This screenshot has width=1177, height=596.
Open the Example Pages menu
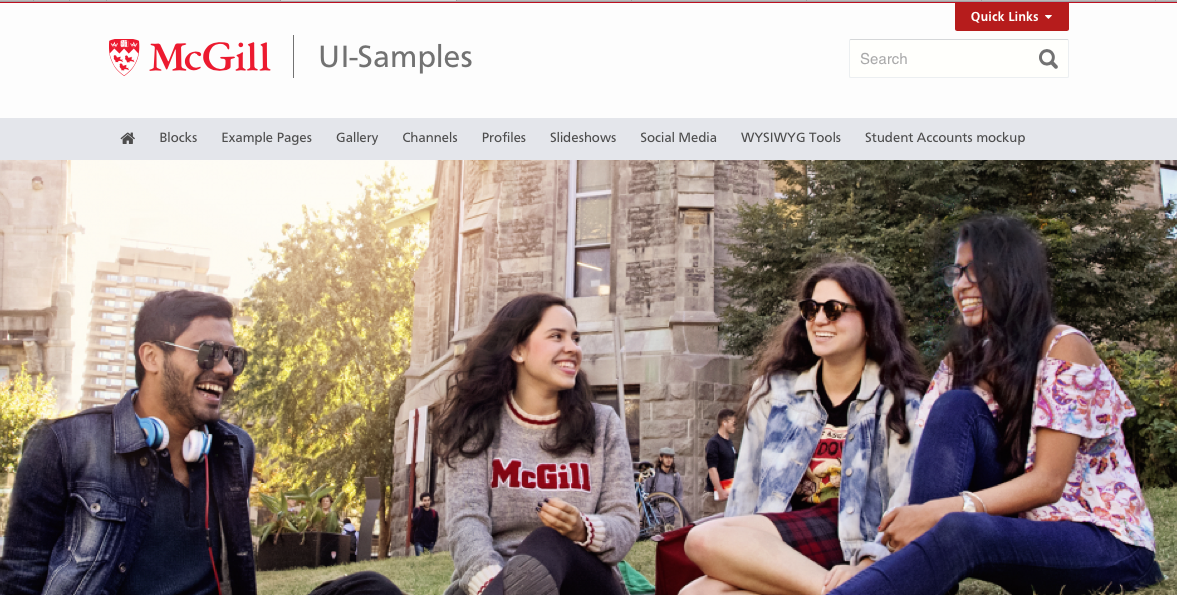click(x=266, y=137)
